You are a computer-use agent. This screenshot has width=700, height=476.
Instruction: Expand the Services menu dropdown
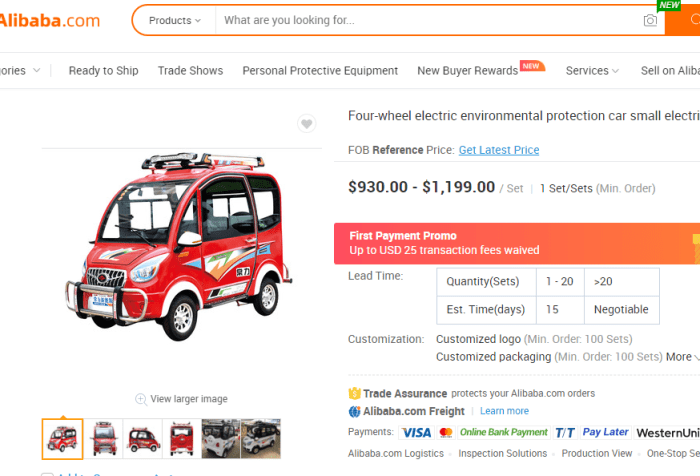592,71
